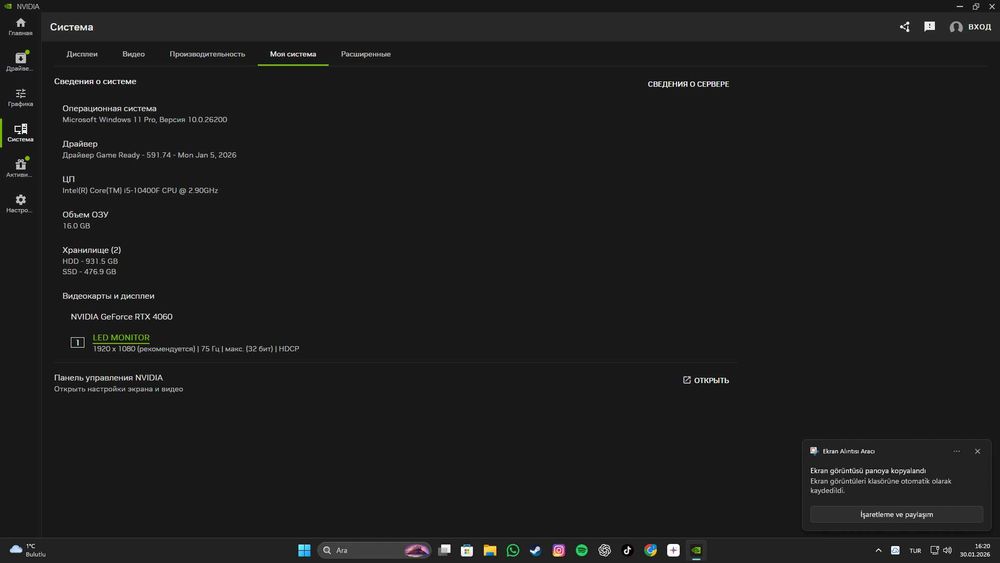Select the Система sidebar icon
This screenshot has height=563, width=1000.
click(x=20, y=133)
